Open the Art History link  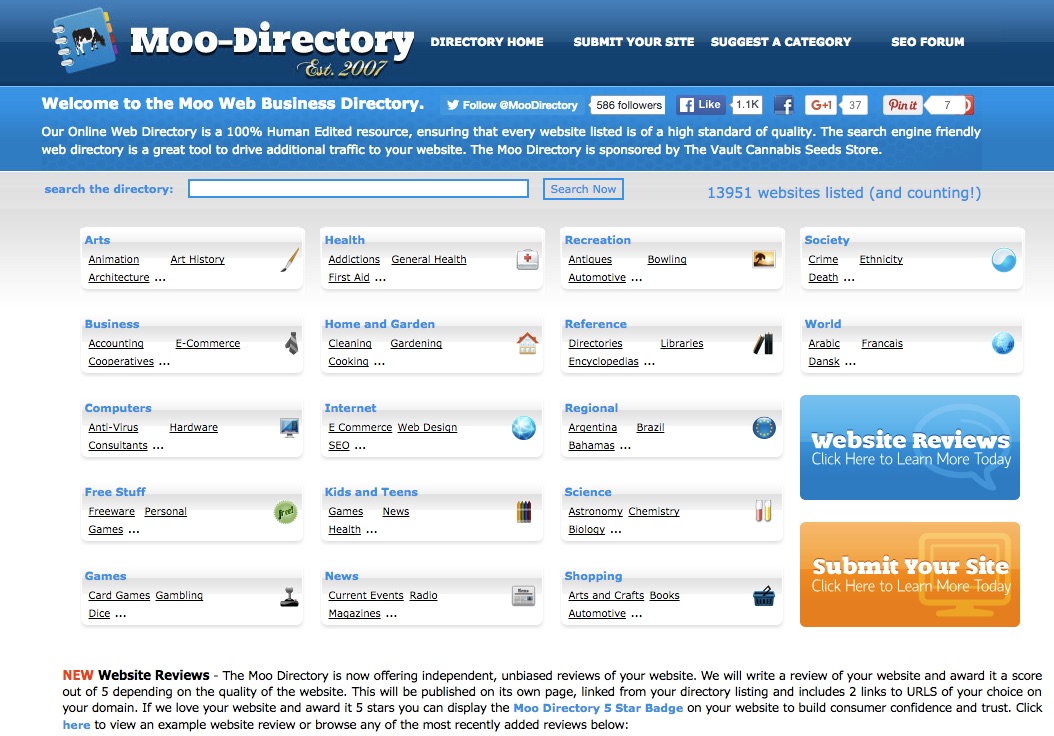coord(197,259)
